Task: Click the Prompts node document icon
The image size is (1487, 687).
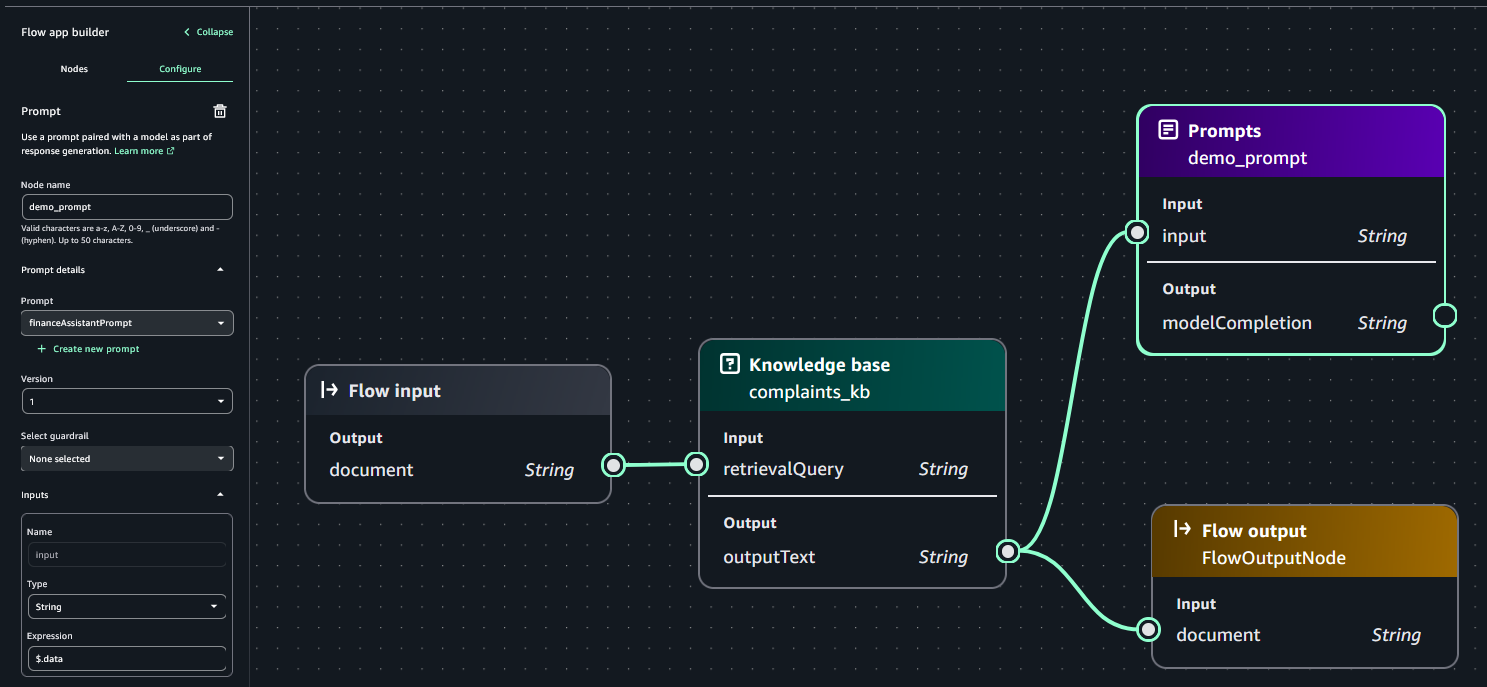Action: [1167, 131]
